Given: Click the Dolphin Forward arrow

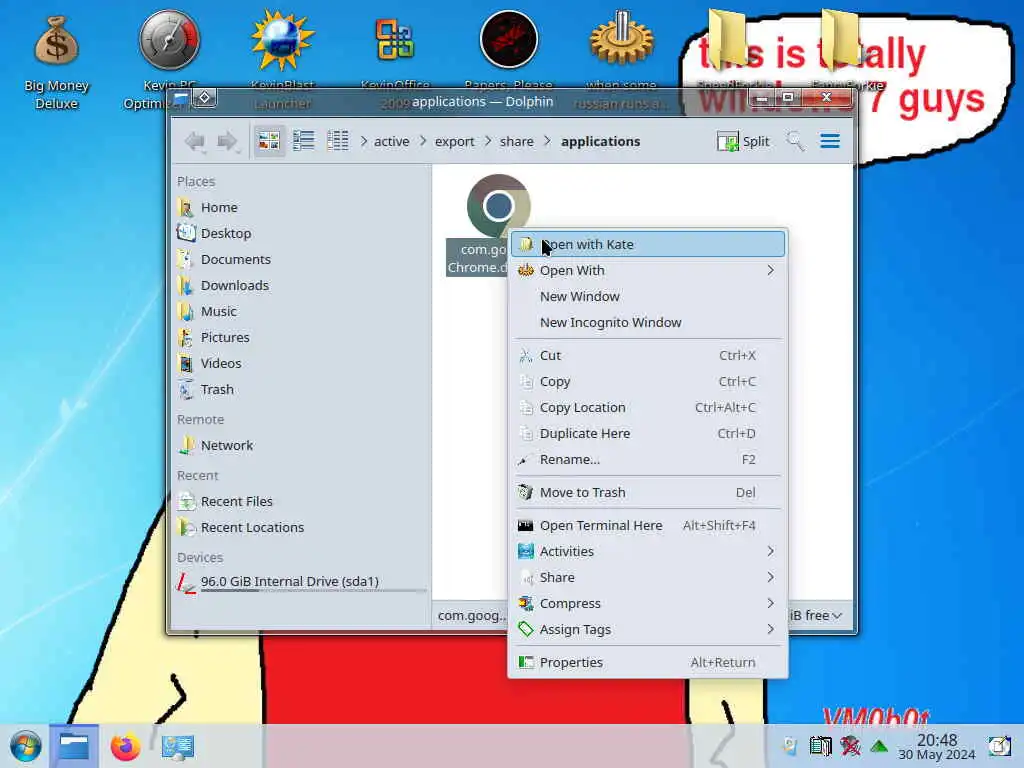Looking at the screenshot, I should (227, 141).
